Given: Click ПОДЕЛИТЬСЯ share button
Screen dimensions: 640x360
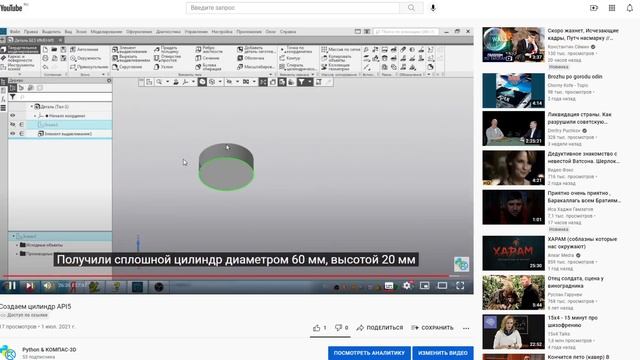Looking at the screenshot, I should click(380, 328).
